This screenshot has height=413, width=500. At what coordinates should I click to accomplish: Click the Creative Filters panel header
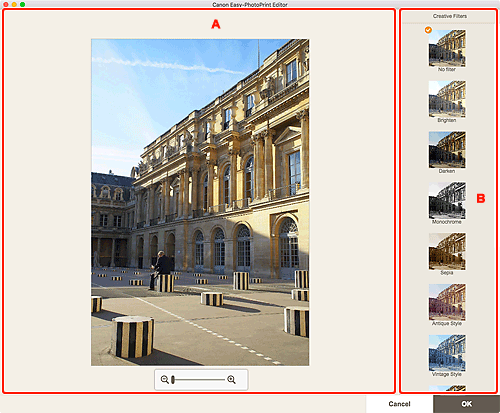(x=449, y=16)
